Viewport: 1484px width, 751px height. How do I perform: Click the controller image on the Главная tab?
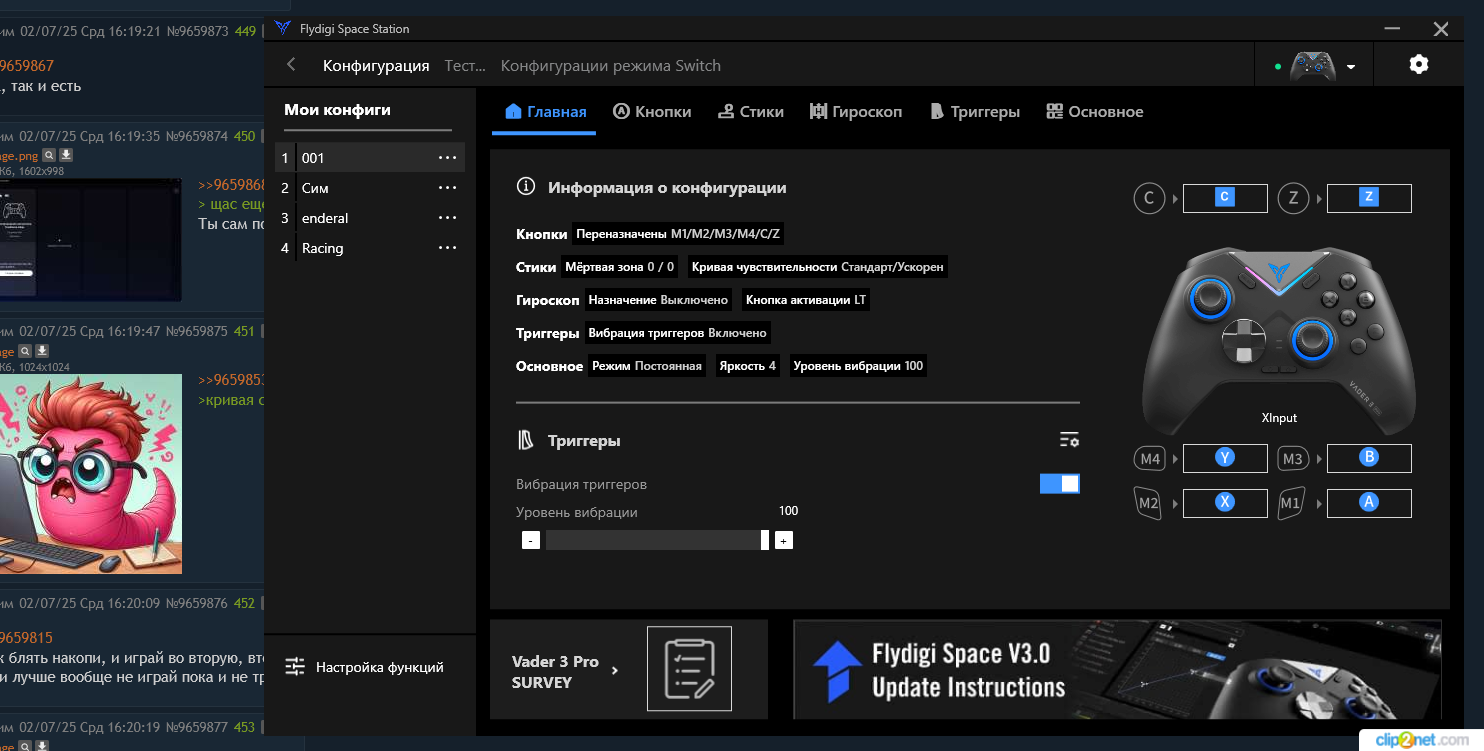coord(1278,340)
